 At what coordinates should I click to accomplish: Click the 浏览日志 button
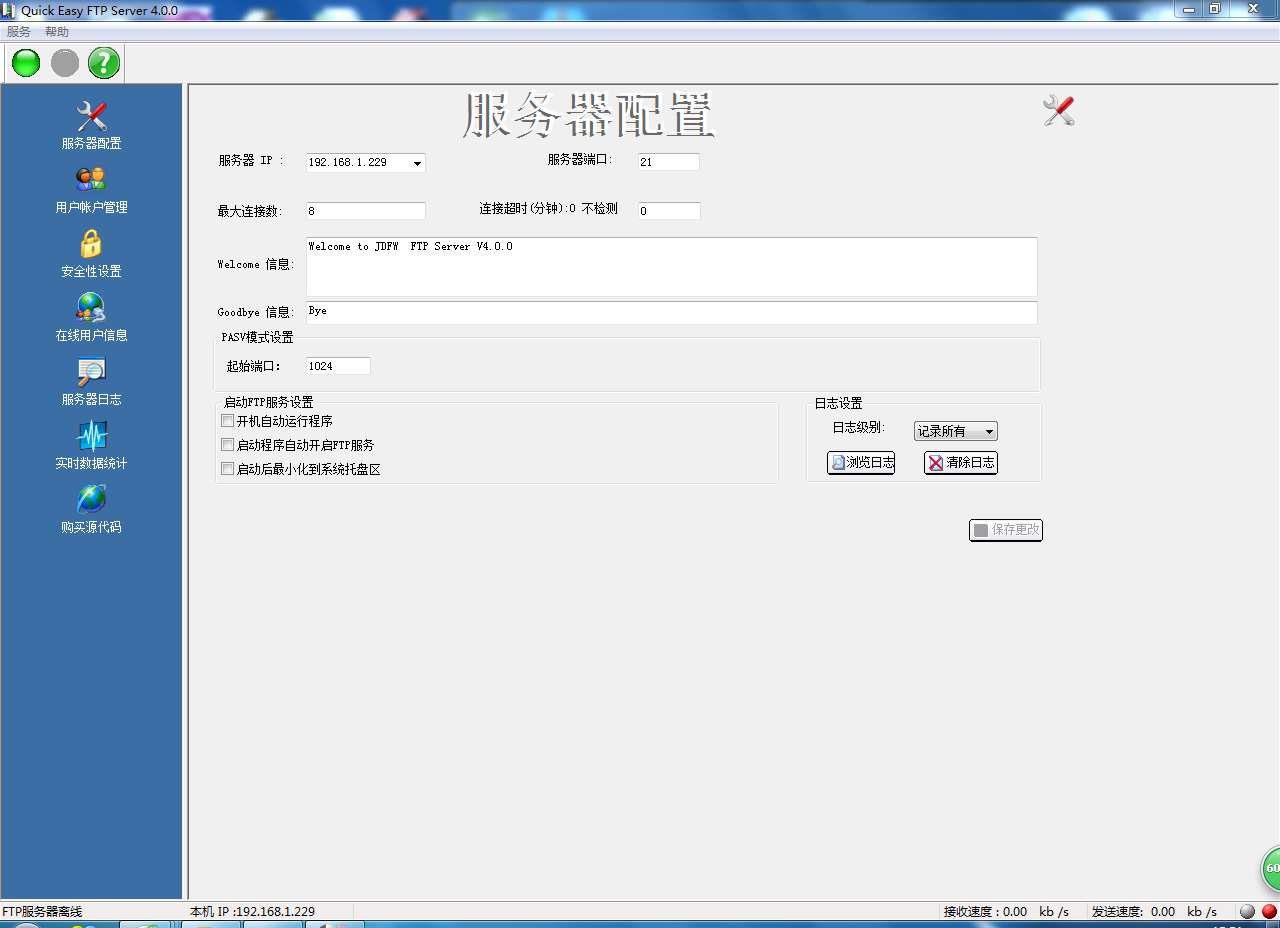(x=861, y=463)
